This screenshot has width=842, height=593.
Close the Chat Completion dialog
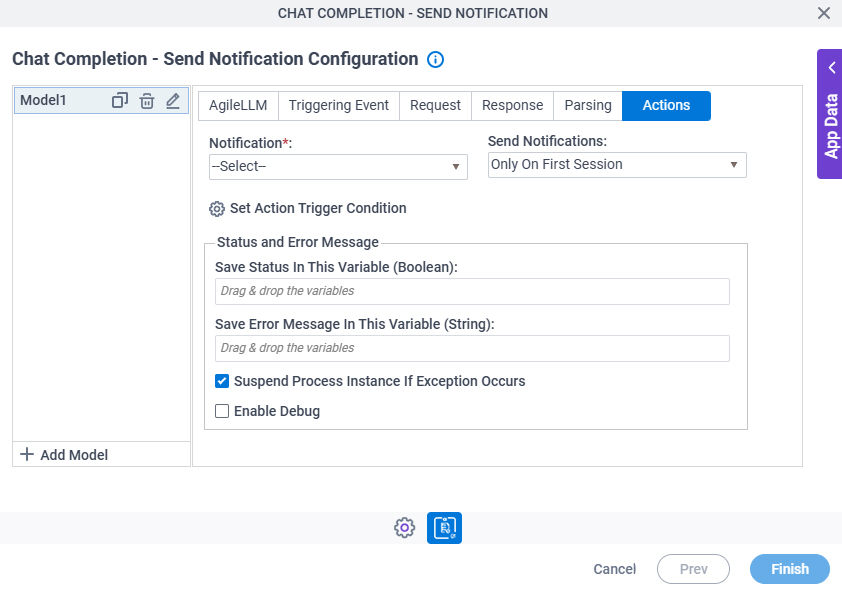point(824,13)
